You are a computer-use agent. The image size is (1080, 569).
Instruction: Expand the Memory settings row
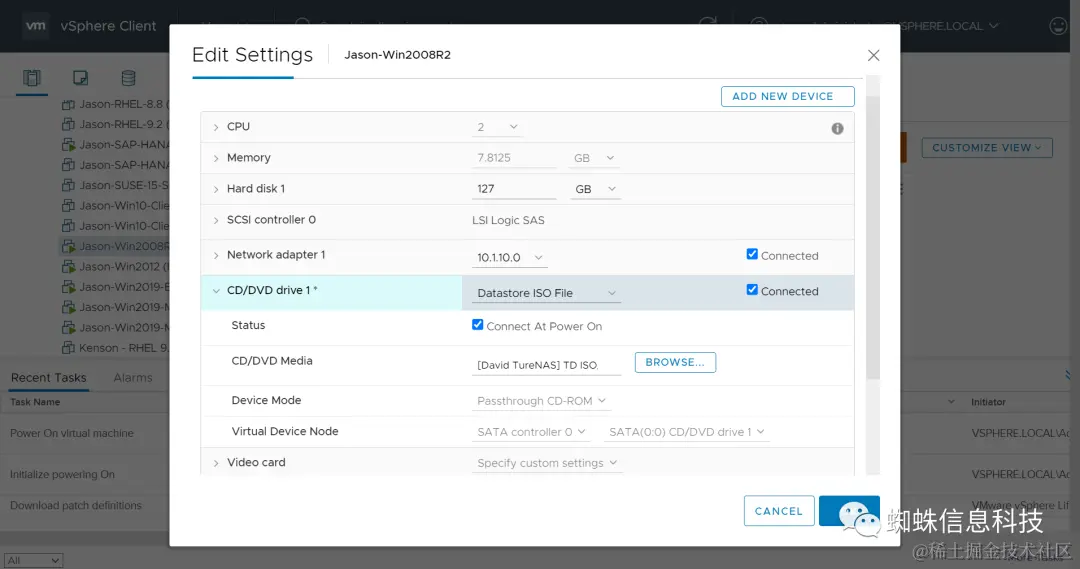pyautogui.click(x=216, y=158)
